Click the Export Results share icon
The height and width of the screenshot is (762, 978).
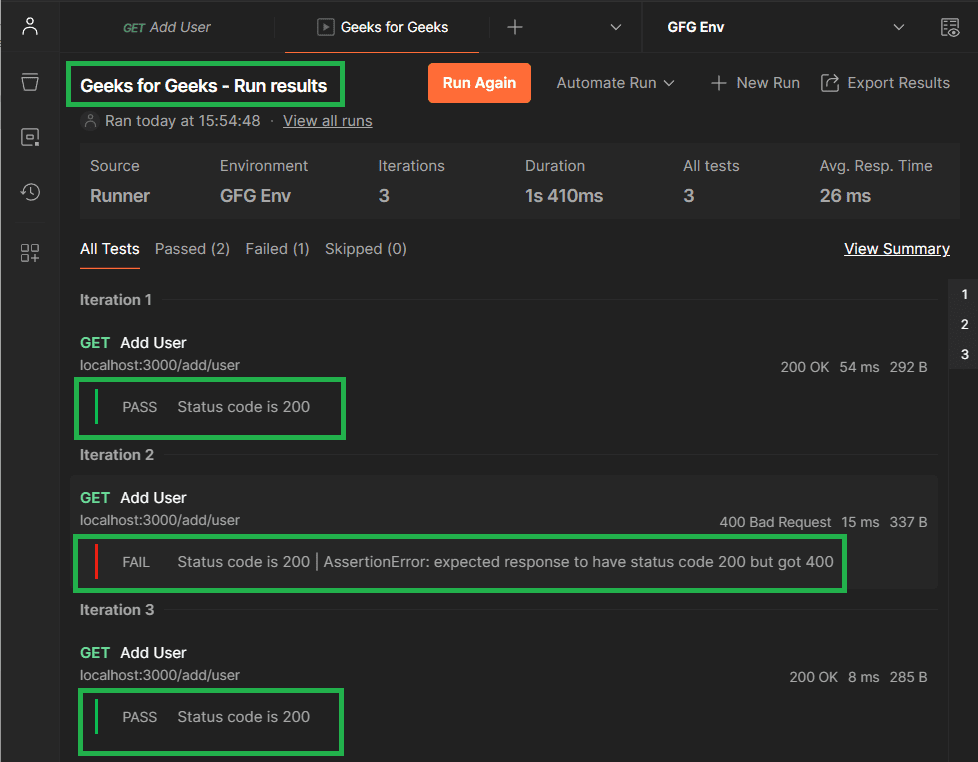tap(830, 83)
